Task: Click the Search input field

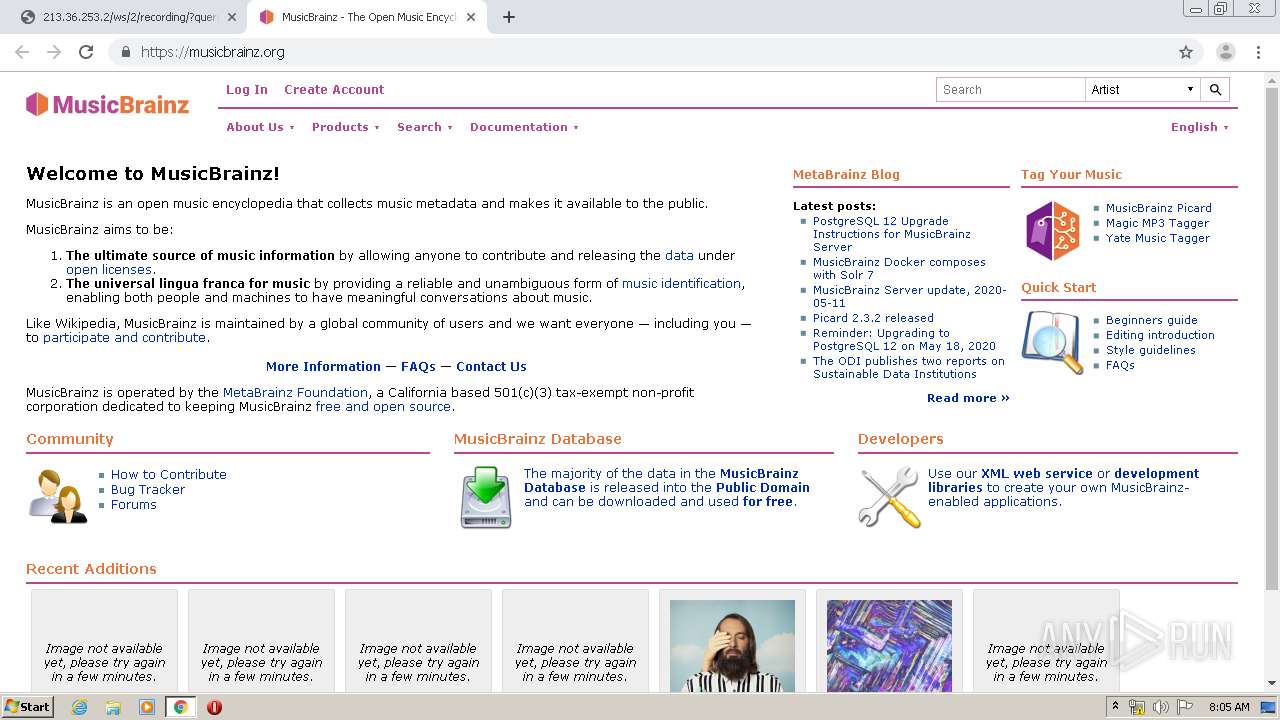Action: 1011,90
